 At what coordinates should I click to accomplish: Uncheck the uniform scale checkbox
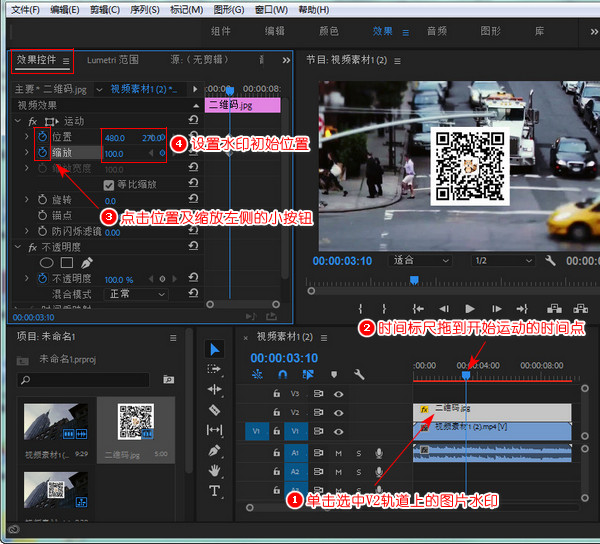click(109, 185)
